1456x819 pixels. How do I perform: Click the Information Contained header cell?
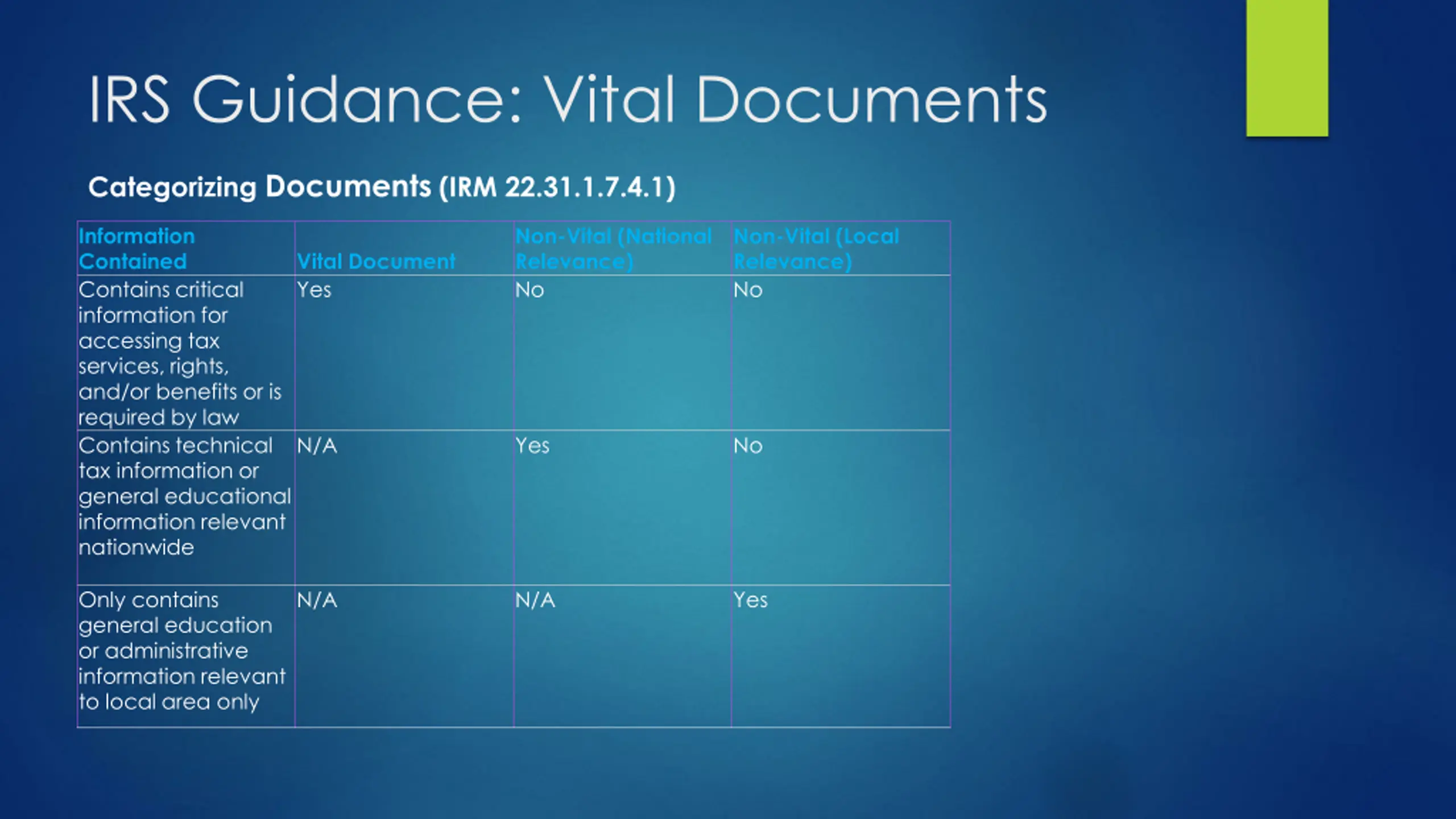tap(136, 249)
